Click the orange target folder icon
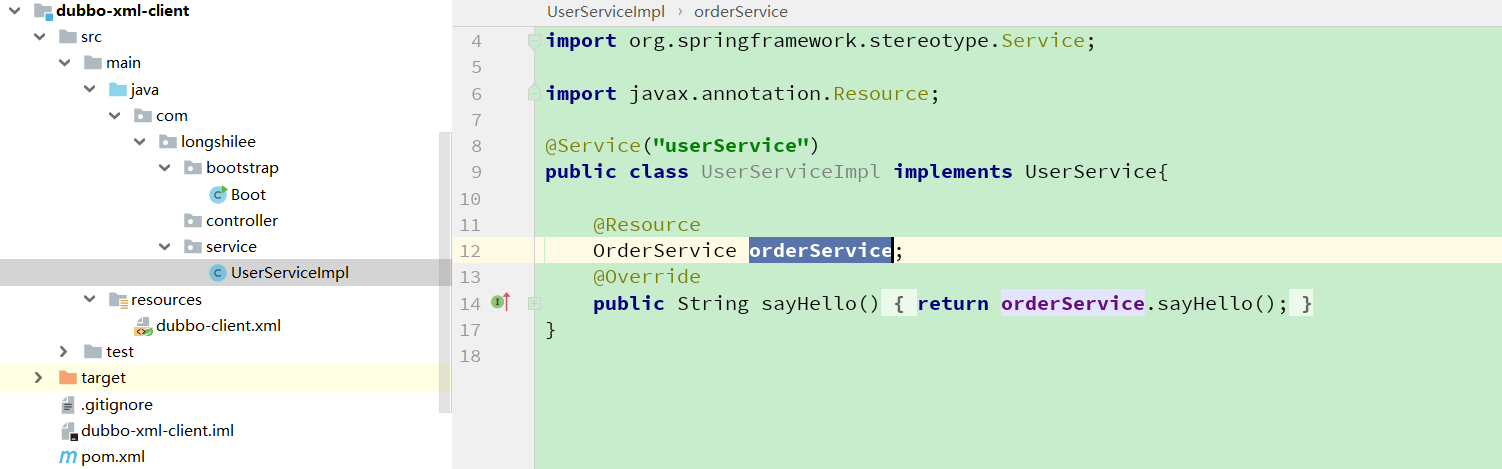The height and width of the screenshot is (469, 1502). coord(68,378)
